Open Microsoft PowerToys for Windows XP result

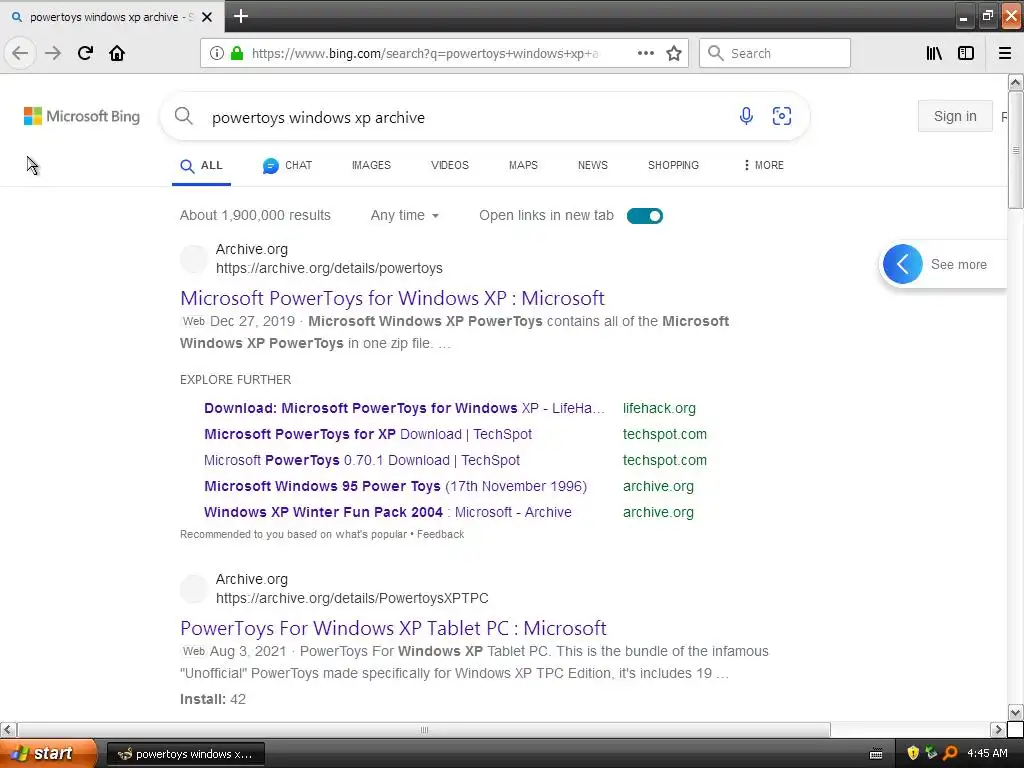pyautogui.click(x=392, y=298)
